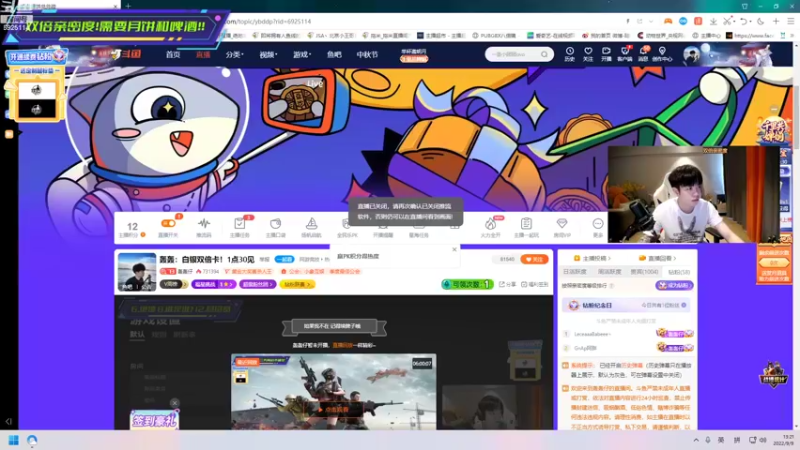Click the search magnifier icon

click(x=544, y=54)
